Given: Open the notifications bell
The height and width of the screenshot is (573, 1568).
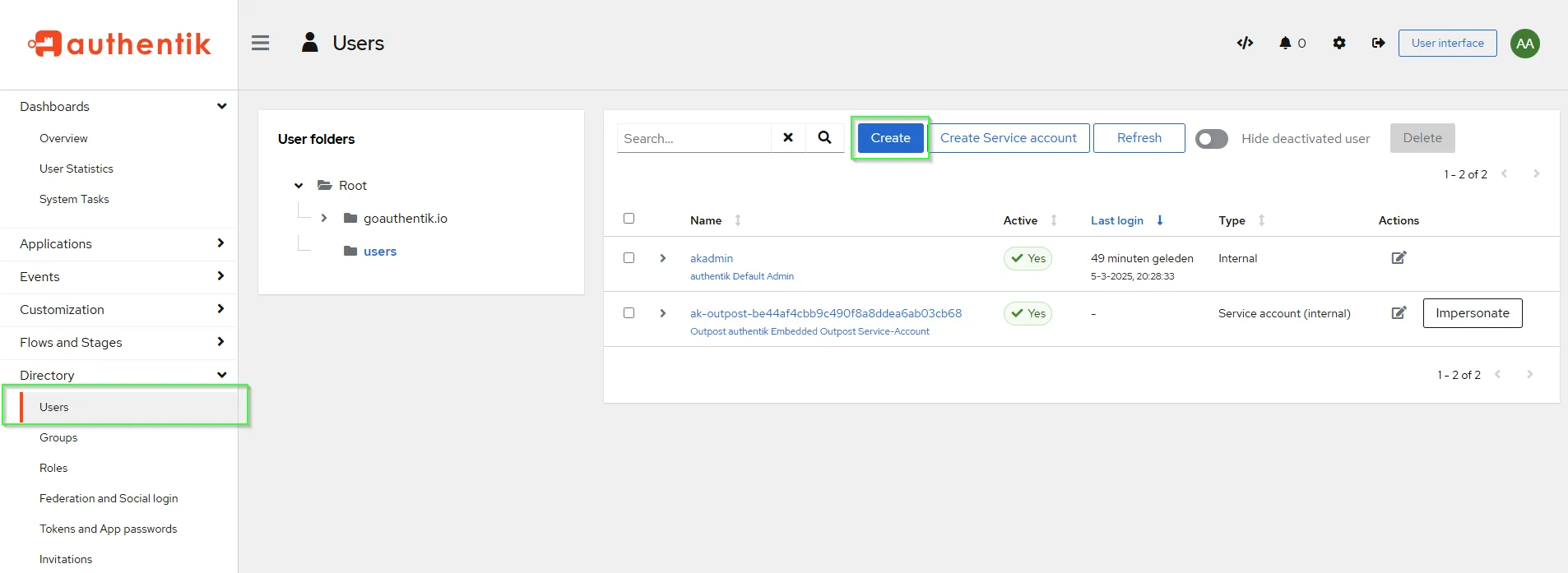Looking at the screenshot, I should pyautogui.click(x=1286, y=43).
